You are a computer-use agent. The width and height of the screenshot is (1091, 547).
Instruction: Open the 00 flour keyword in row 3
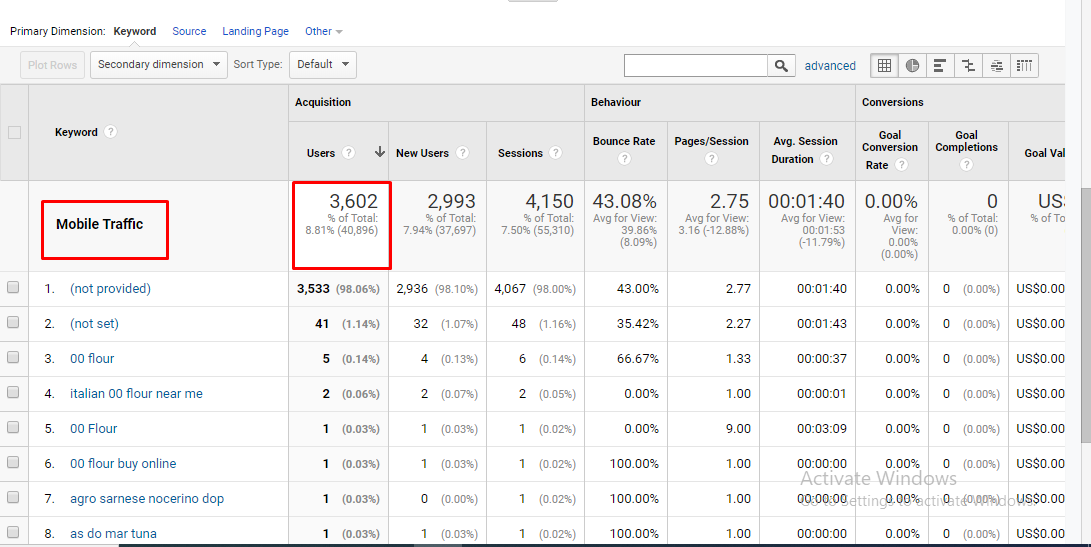click(x=92, y=358)
